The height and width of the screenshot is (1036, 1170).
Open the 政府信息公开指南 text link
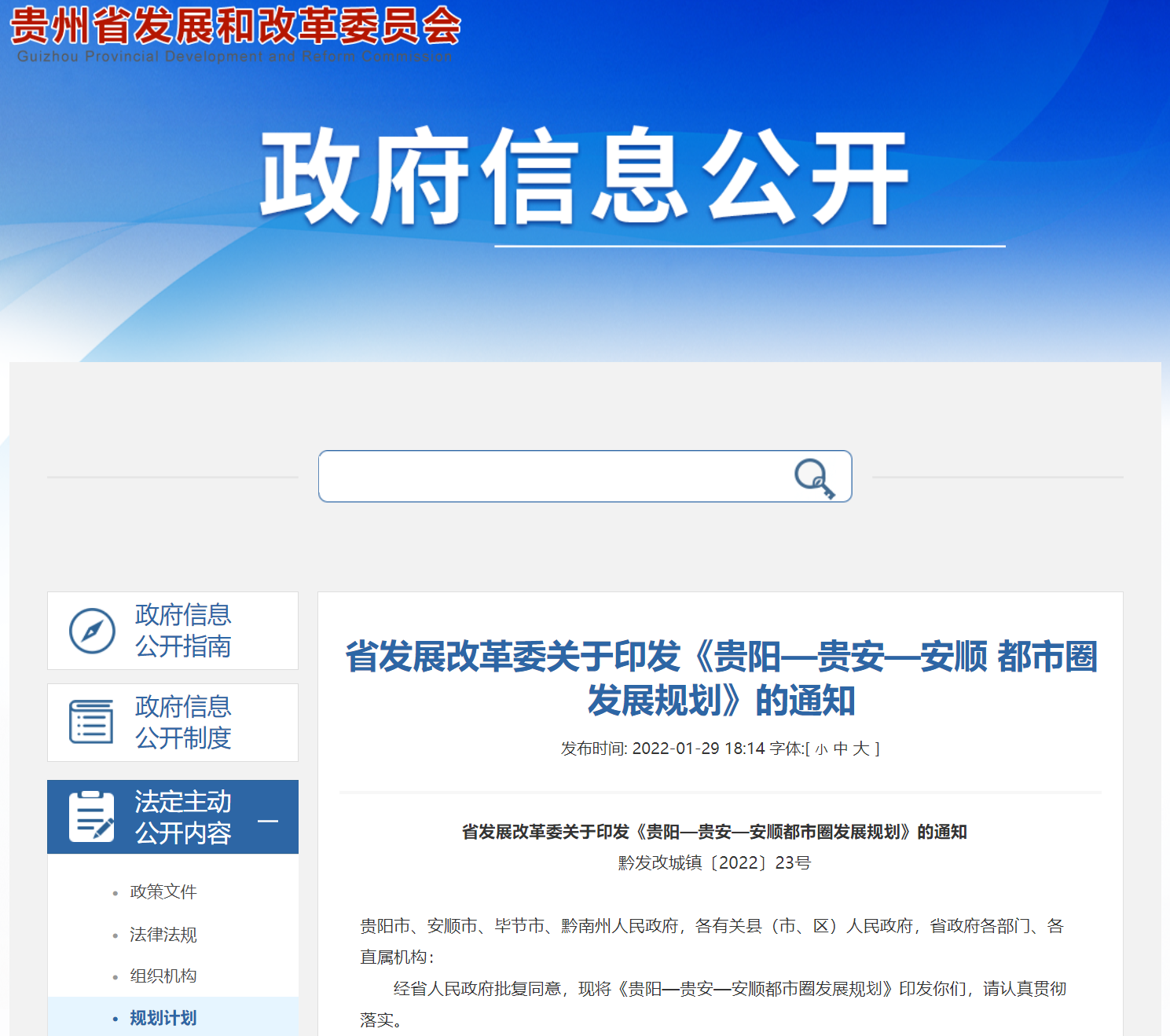[x=183, y=631]
